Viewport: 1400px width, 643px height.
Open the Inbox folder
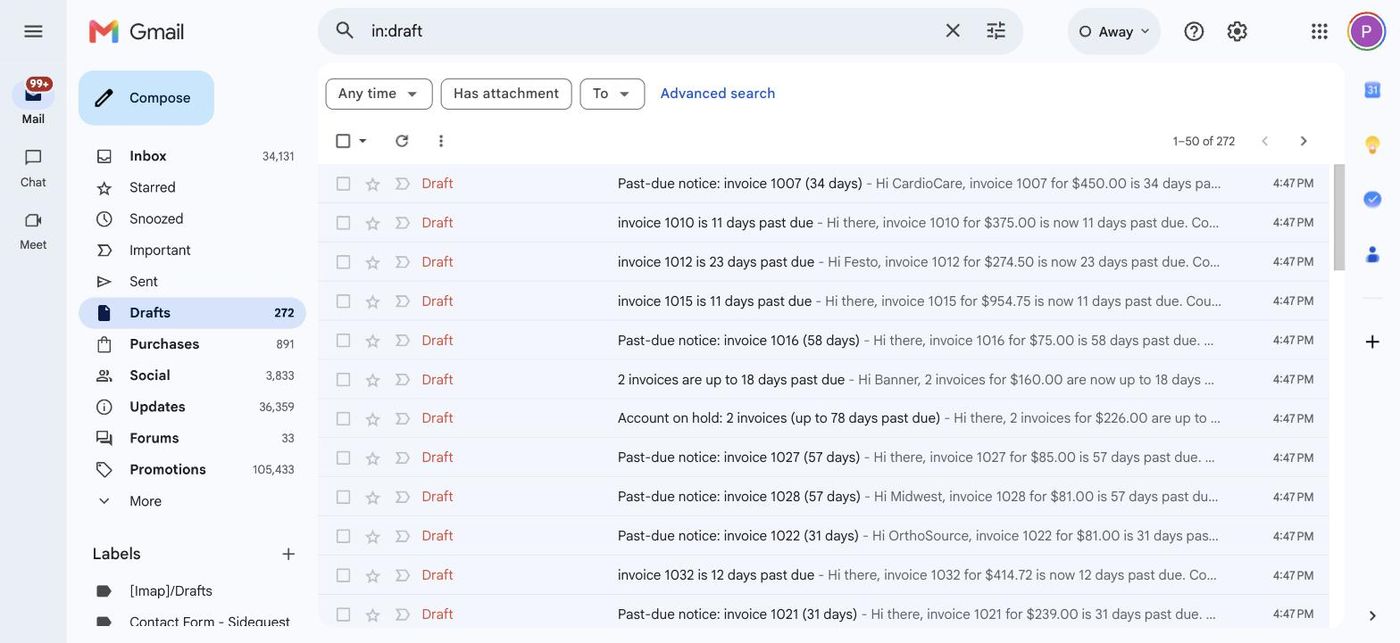192,156
